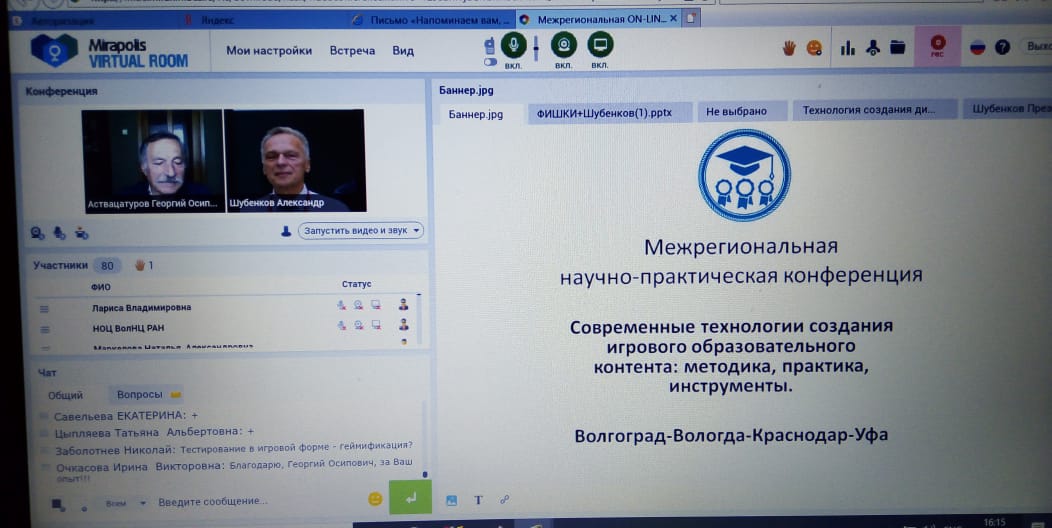
Task: Open the emoji status icon
Action: tap(815, 47)
